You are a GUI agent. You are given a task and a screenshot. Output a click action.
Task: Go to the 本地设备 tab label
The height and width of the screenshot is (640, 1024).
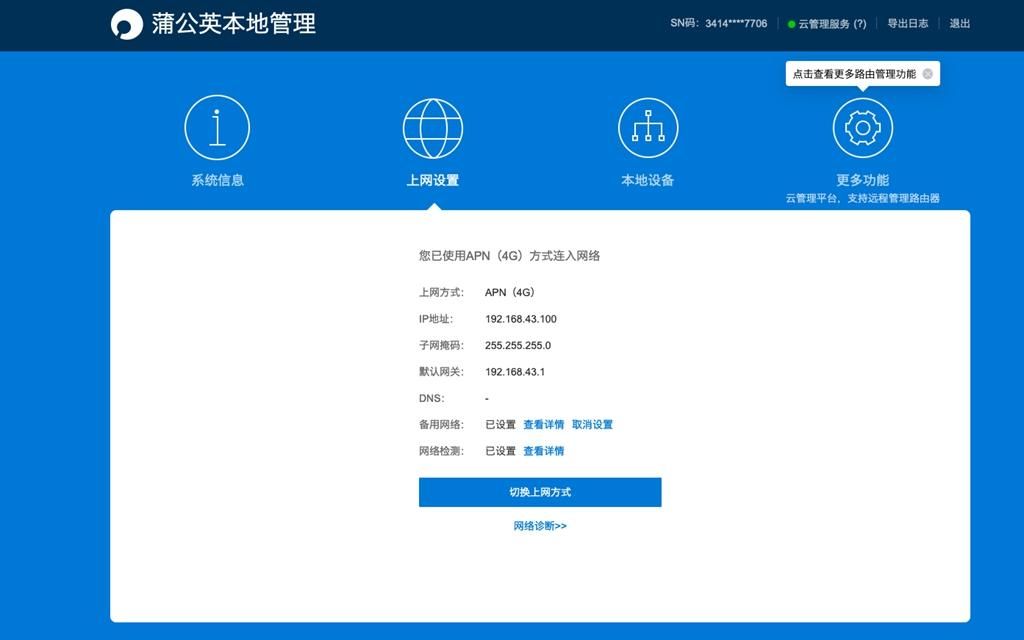point(648,180)
